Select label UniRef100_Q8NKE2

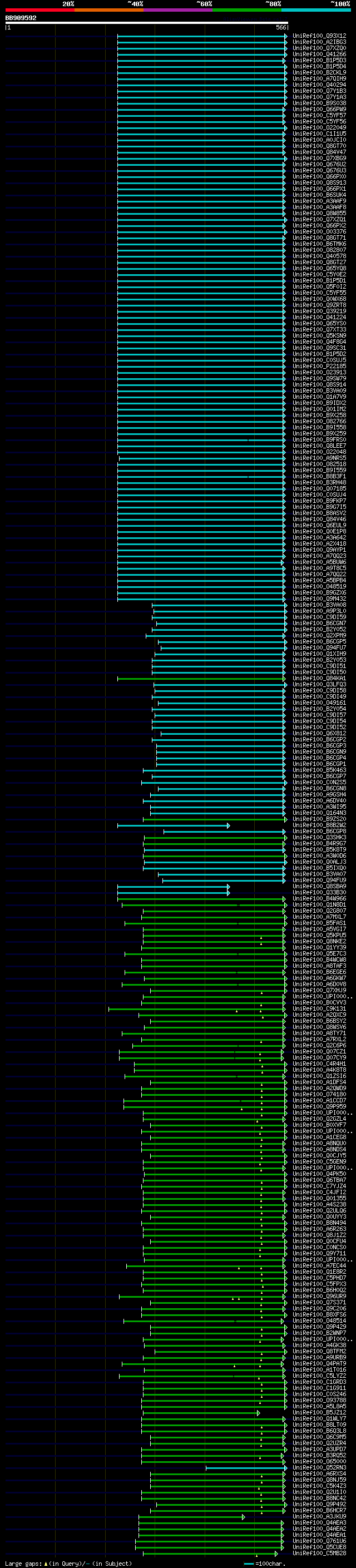click(x=319, y=942)
